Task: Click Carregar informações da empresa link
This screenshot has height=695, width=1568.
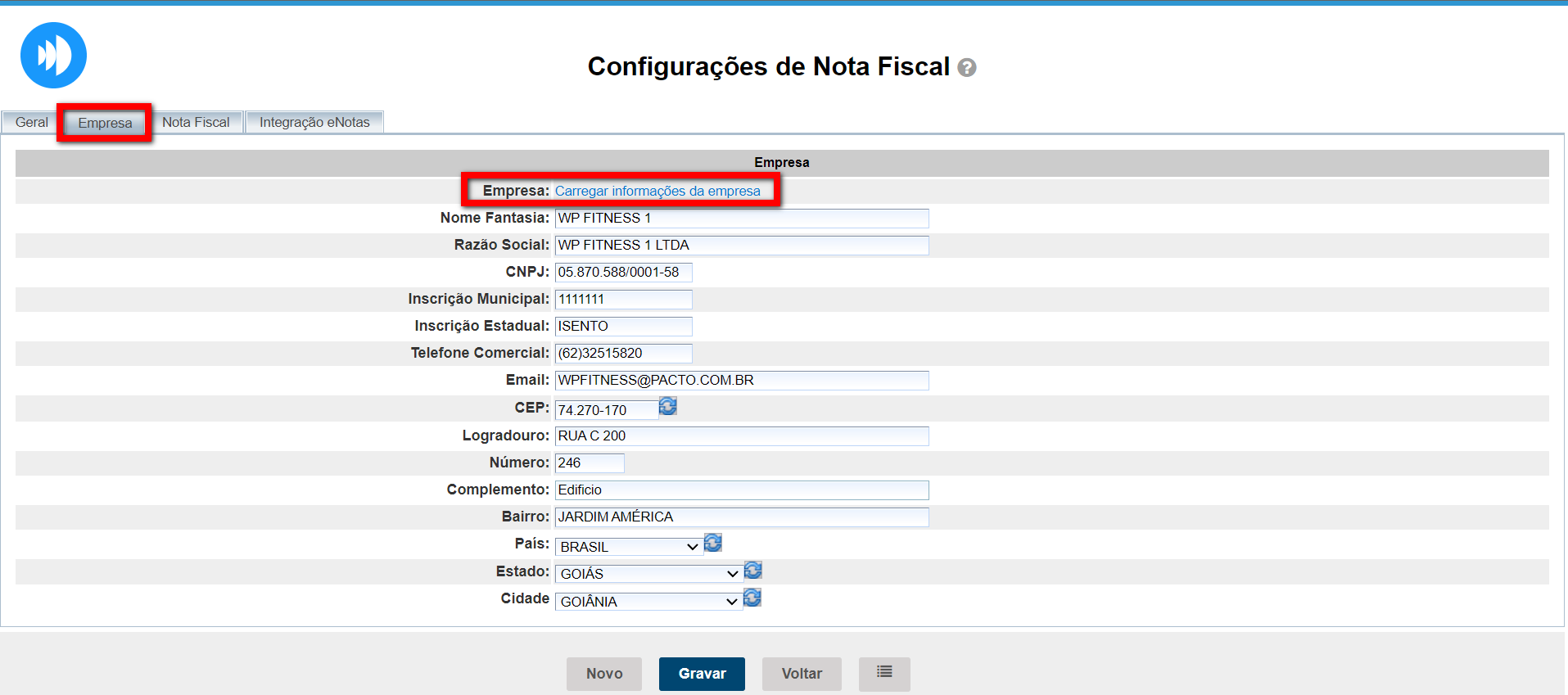Action: pyautogui.click(x=657, y=191)
